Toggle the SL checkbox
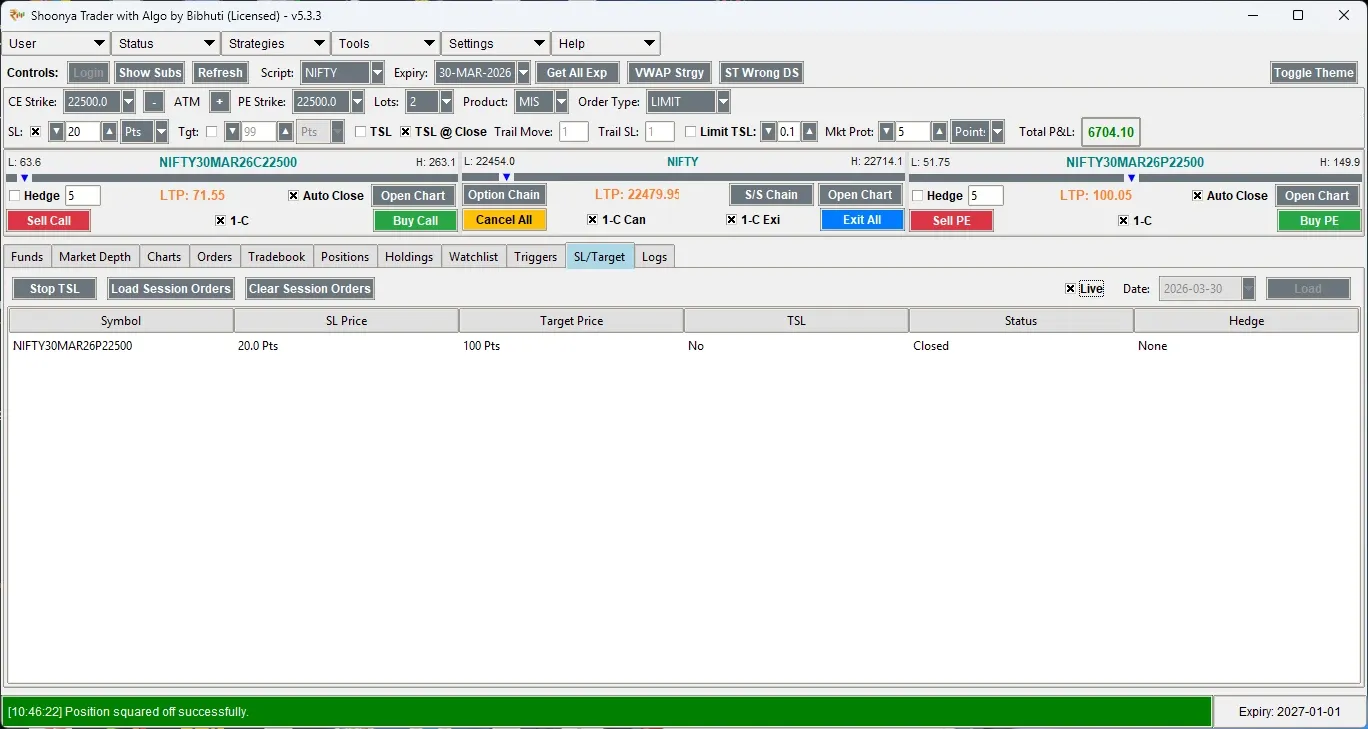The height and width of the screenshot is (729, 1368). [x=36, y=132]
